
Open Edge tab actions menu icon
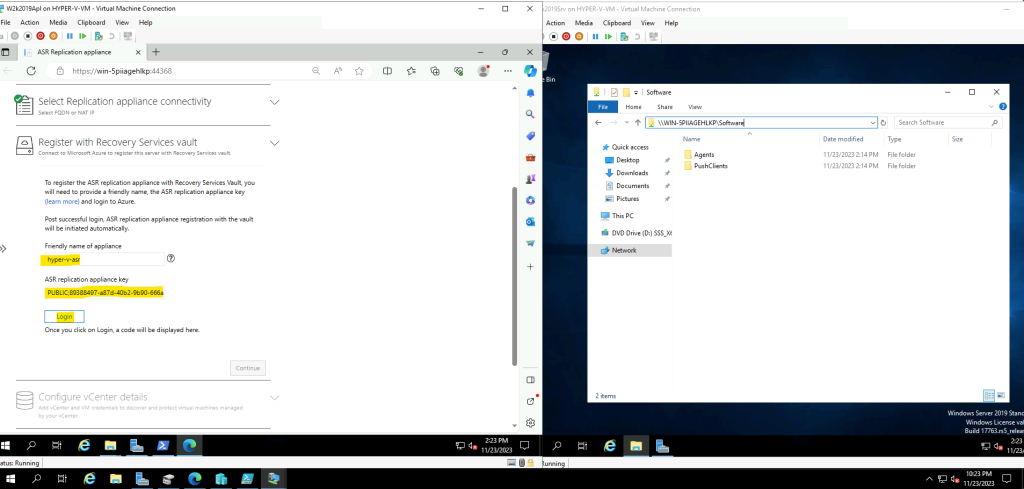5,52
